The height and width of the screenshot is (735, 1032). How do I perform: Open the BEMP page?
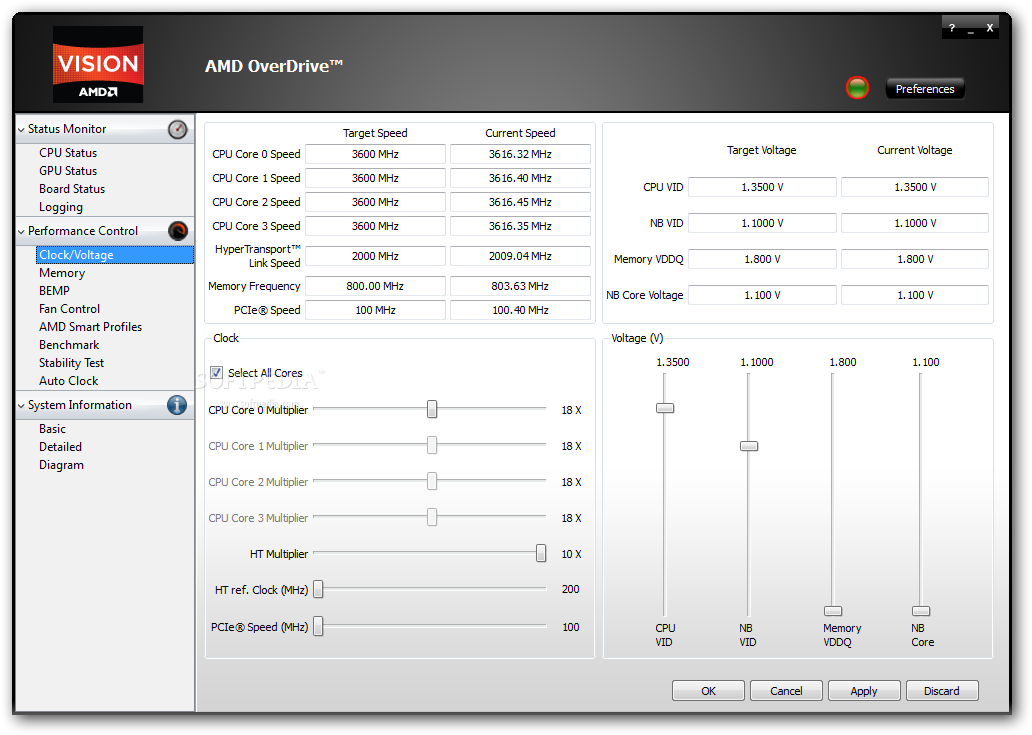tap(54, 291)
